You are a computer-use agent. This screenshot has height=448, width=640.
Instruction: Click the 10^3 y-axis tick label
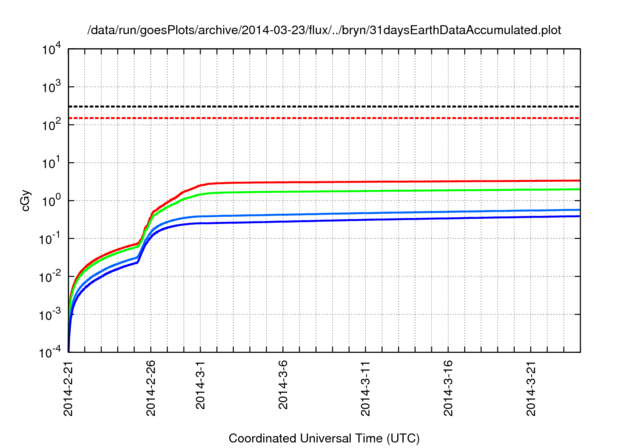51,87
